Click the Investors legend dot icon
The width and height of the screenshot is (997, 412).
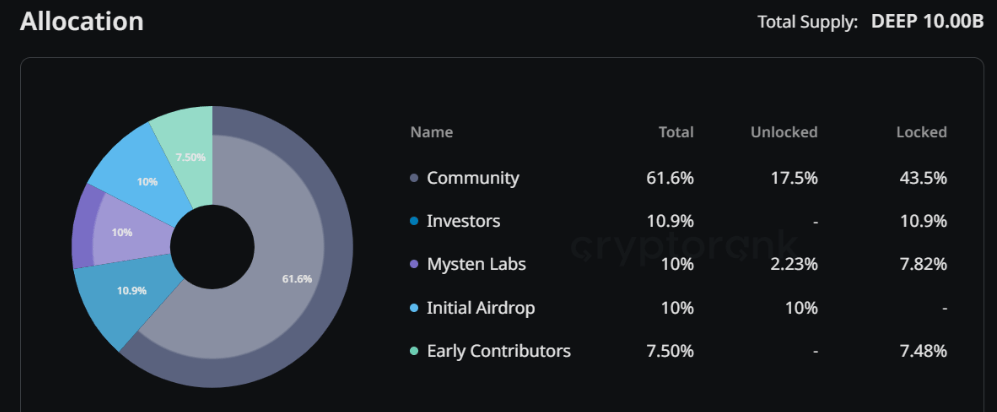pos(414,222)
